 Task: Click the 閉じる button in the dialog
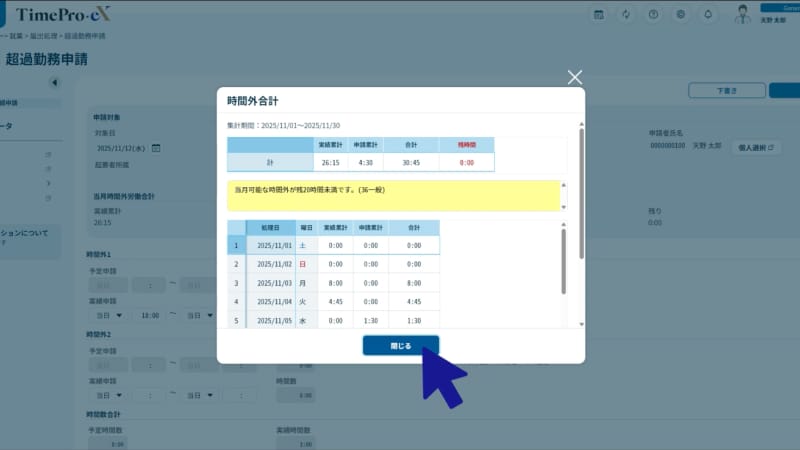pyautogui.click(x=400, y=345)
